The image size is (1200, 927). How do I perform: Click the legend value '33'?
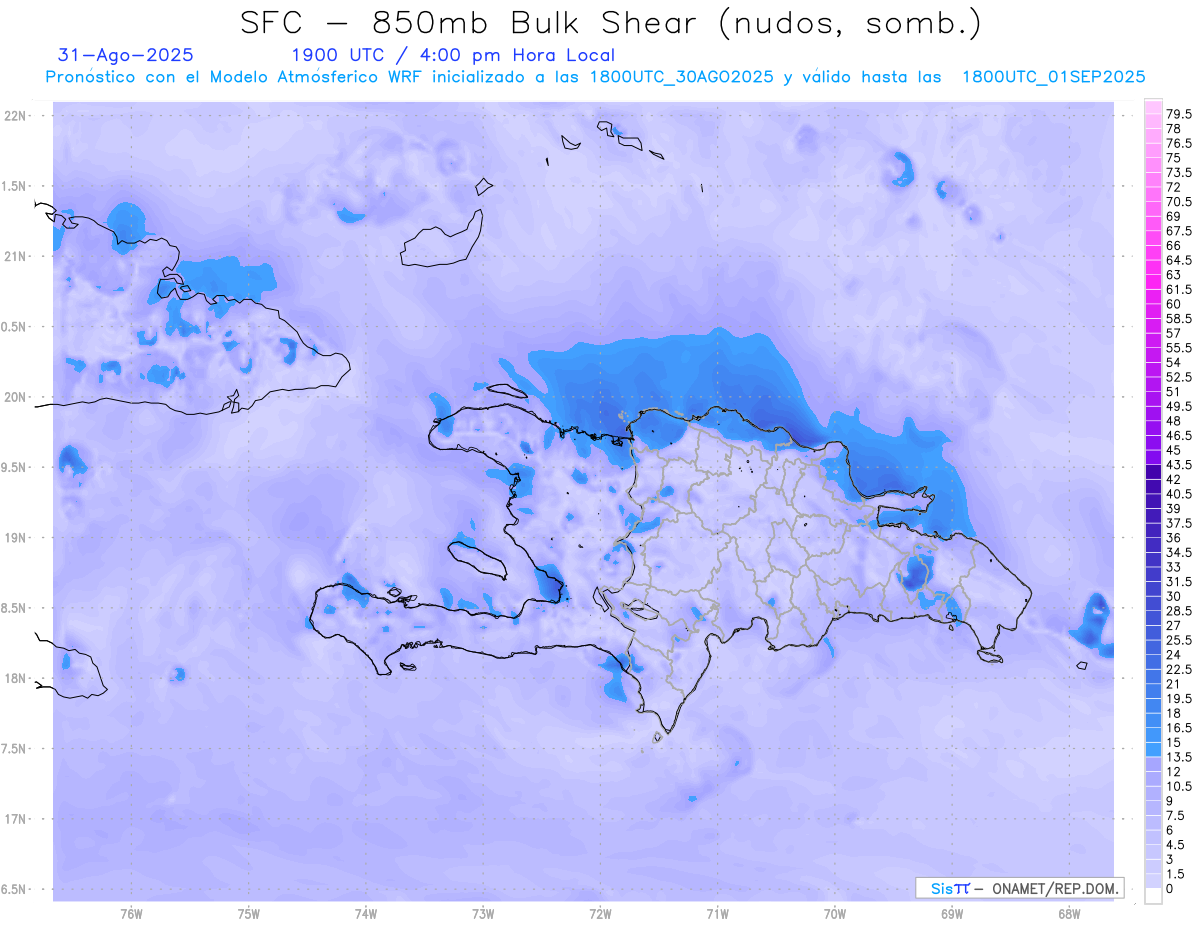pos(1173,567)
